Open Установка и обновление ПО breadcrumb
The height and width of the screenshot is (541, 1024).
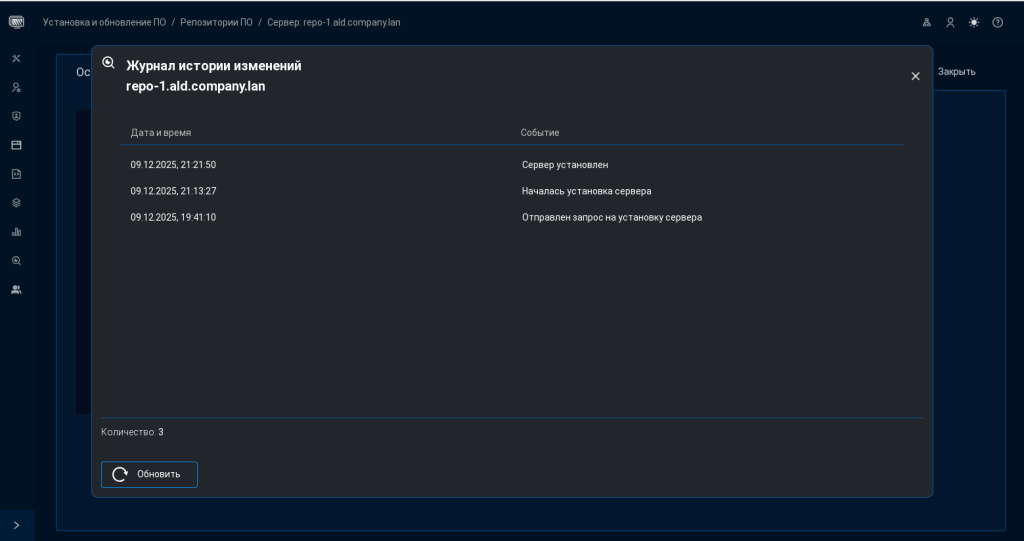pos(104,22)
